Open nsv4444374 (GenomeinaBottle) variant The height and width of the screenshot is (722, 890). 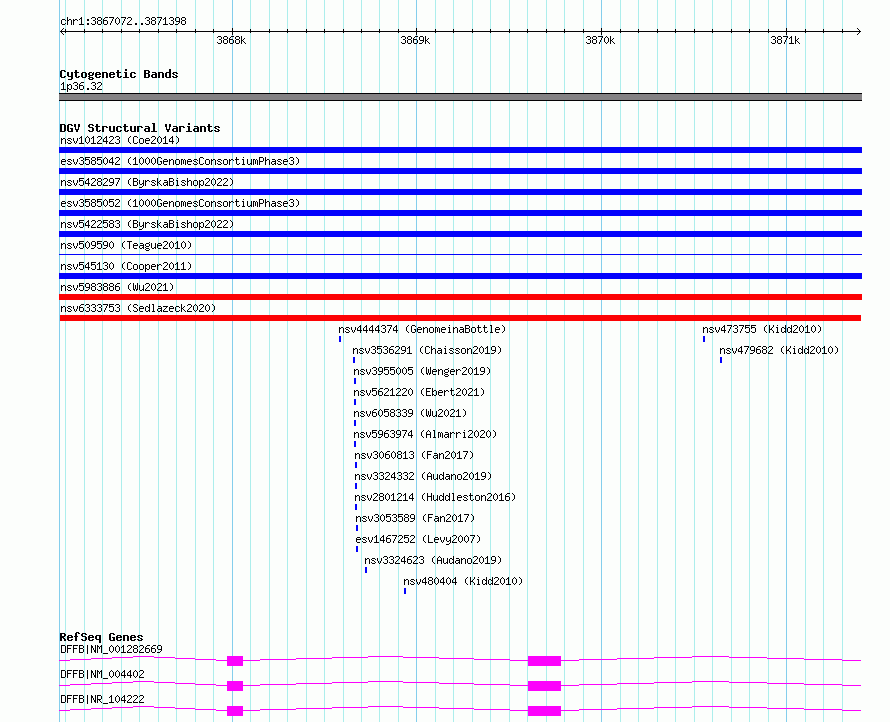click(422, 329)
